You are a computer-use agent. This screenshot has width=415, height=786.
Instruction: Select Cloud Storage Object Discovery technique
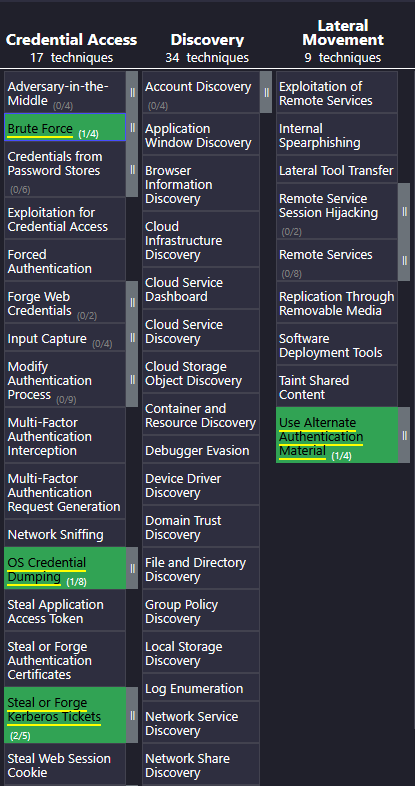201,372
